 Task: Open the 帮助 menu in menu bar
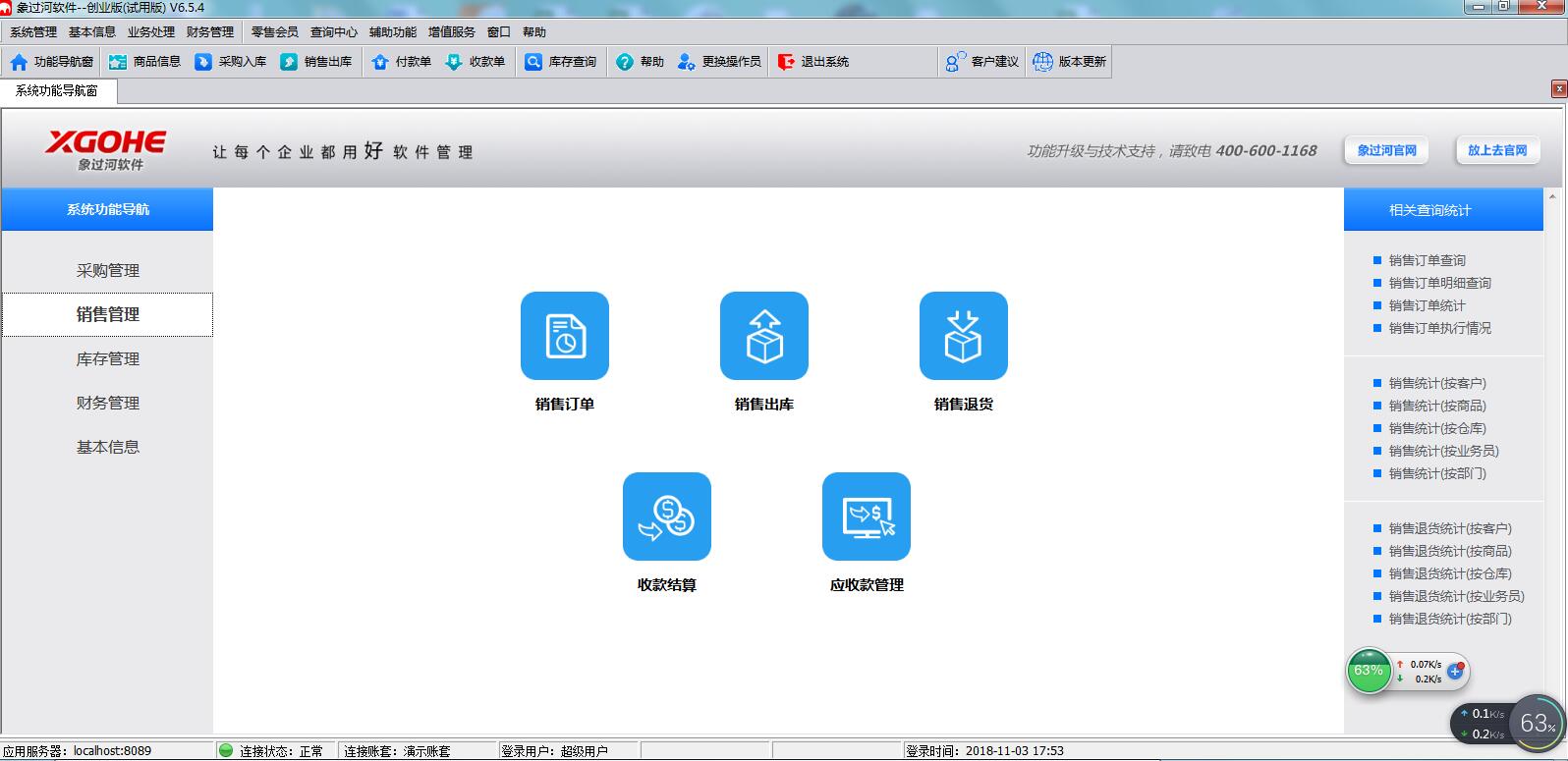pyautogui.click(x=534, y=32)
